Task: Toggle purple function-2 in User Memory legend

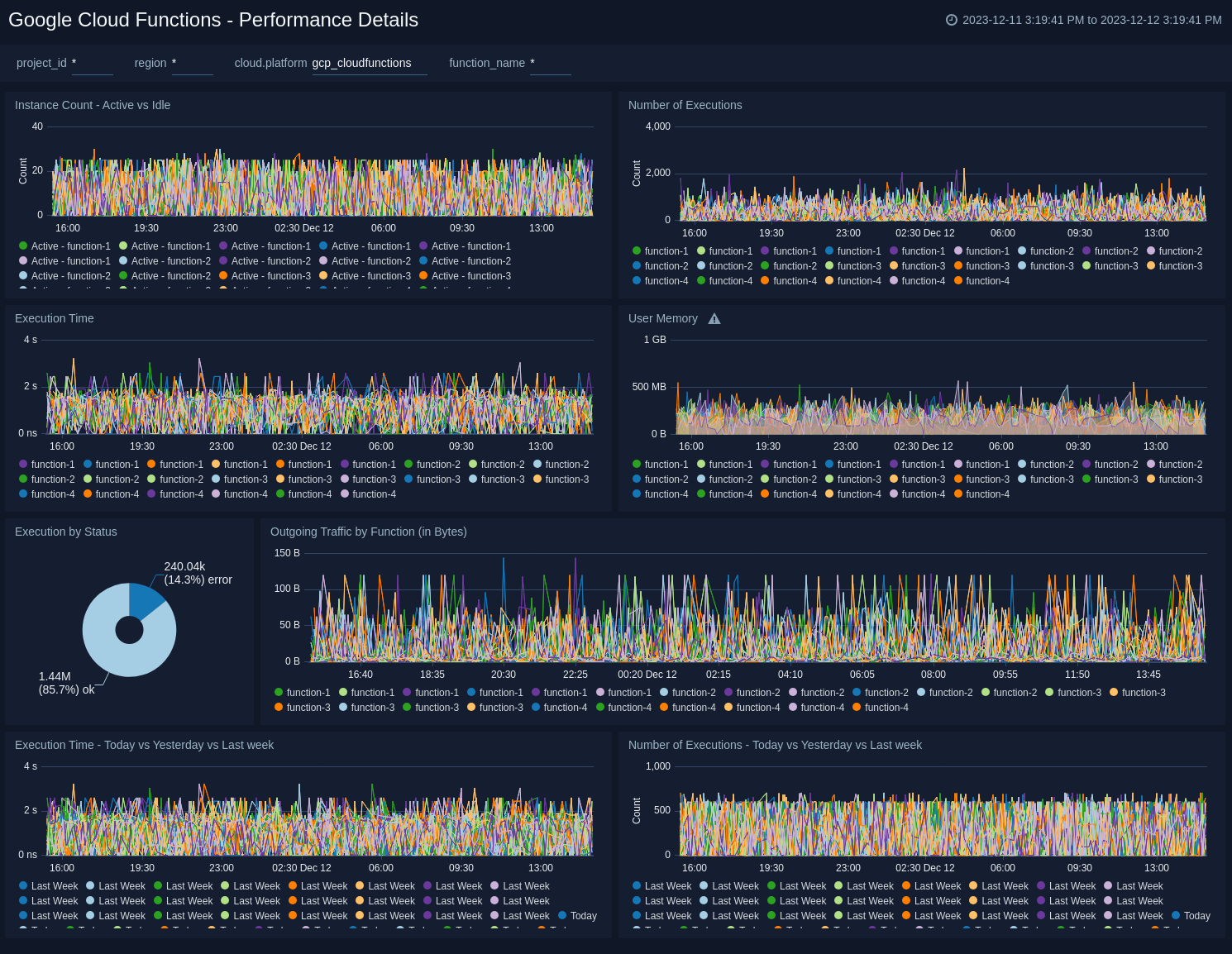Action: tap(1110, 465)
